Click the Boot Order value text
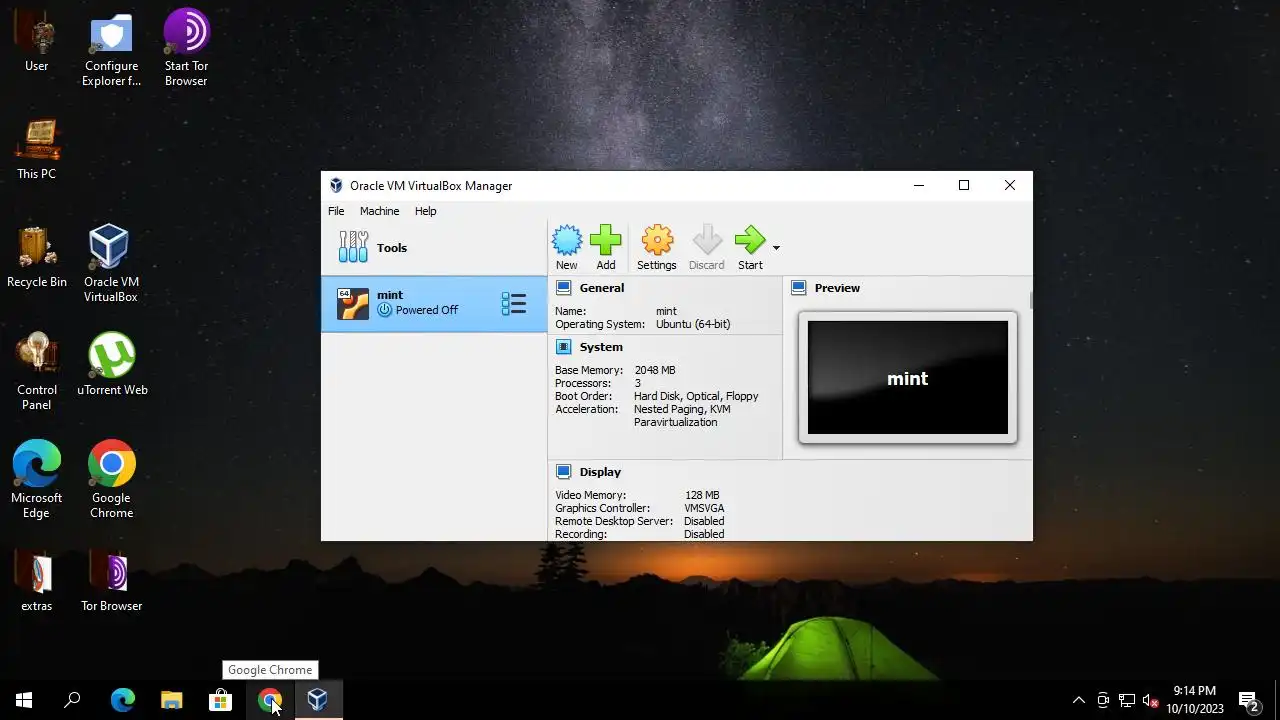Screen dimensions: 1280x720 point(696,396)
